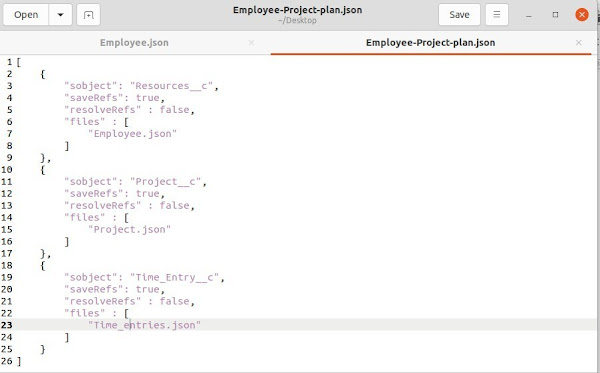This screenshot has width=600, height=373.
Task: Click the "Resources__c" value text
Action: point(171,86)
